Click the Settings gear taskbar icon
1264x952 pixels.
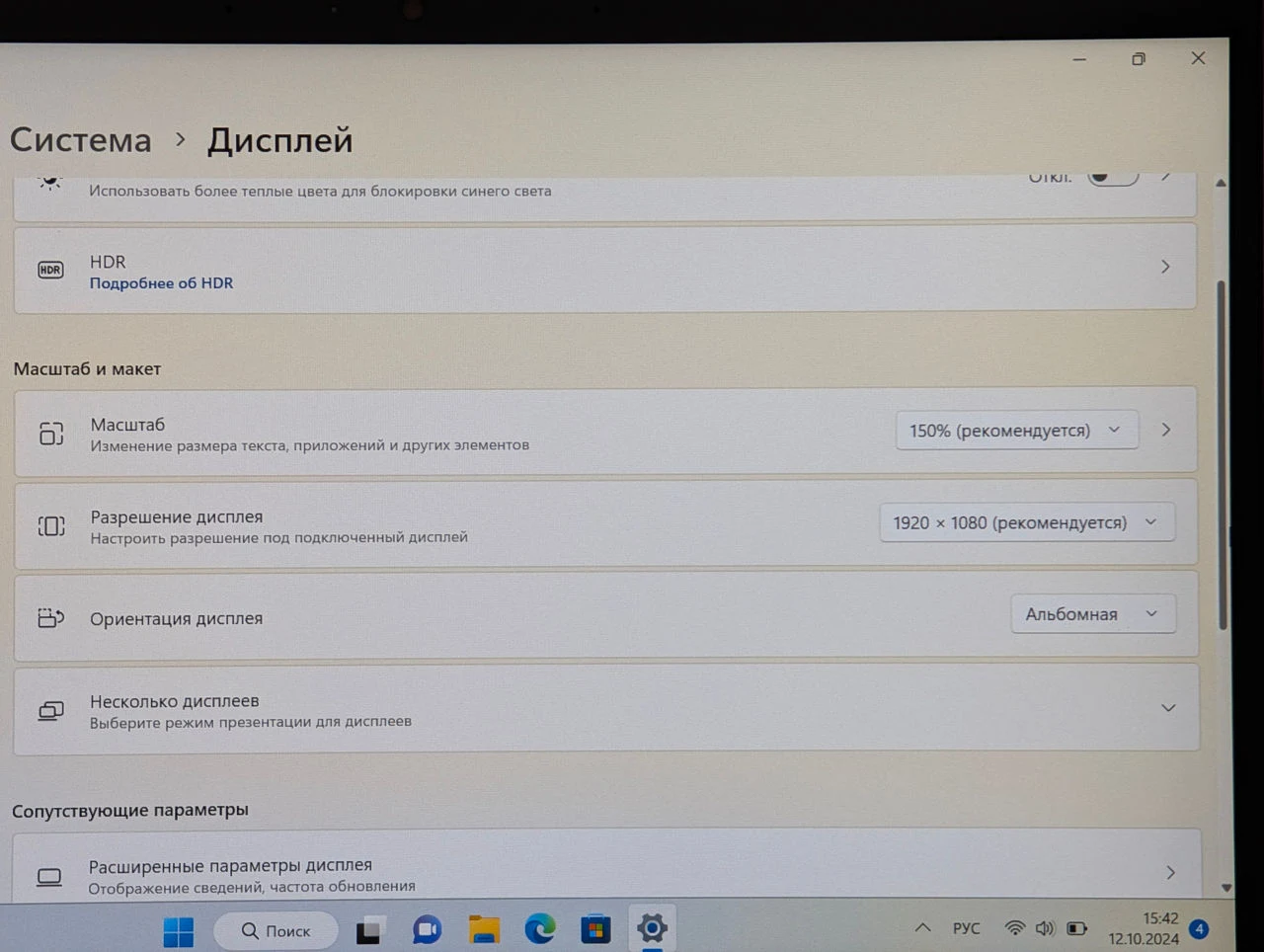(652, 928)
